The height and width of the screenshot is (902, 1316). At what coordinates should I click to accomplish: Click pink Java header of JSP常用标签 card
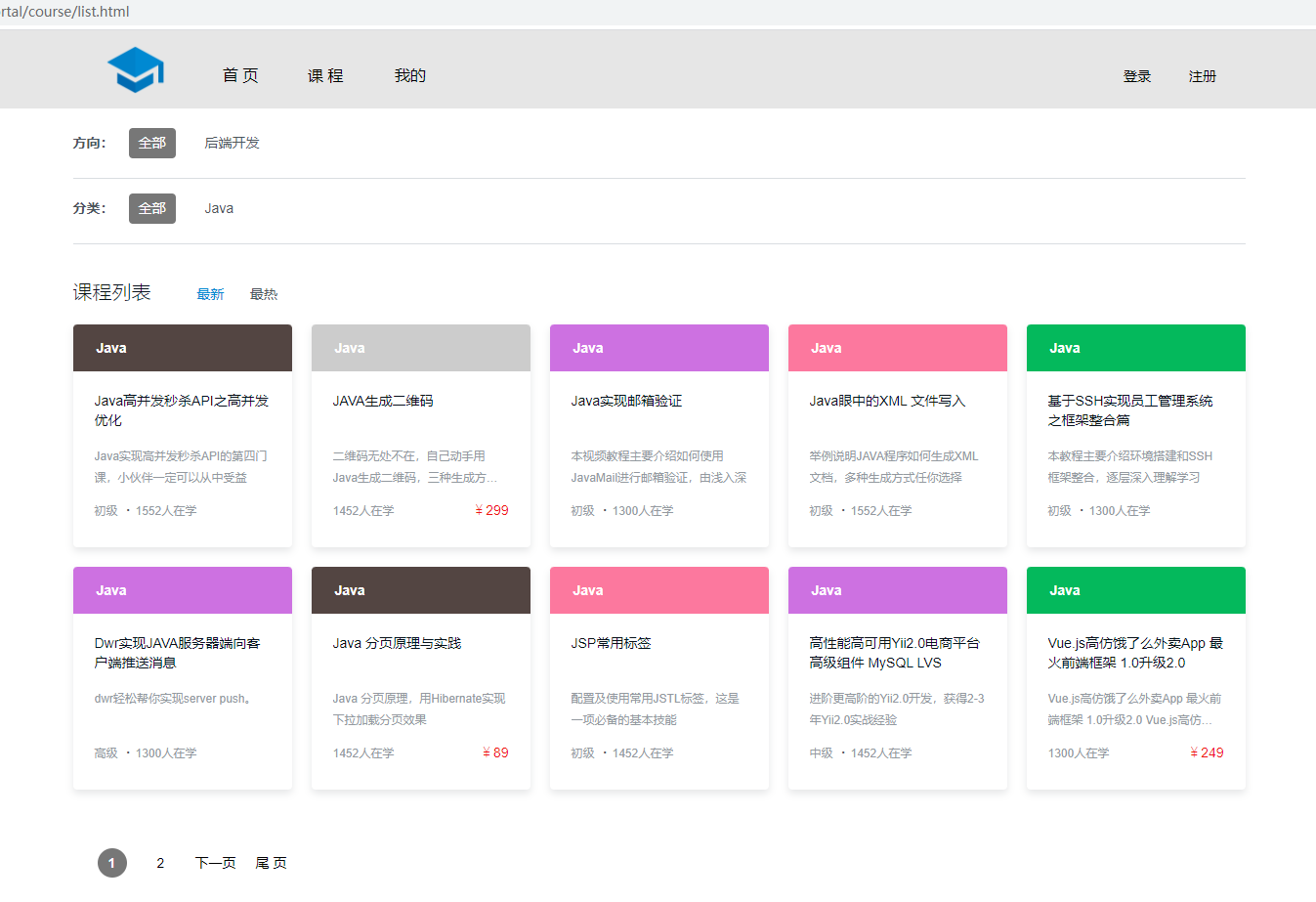tap(659, 590)
